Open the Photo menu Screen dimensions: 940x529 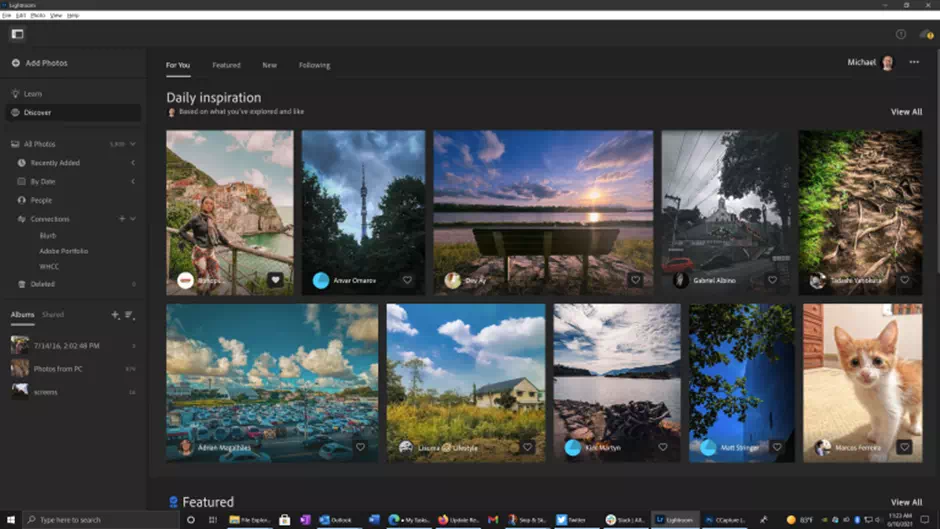37,16
